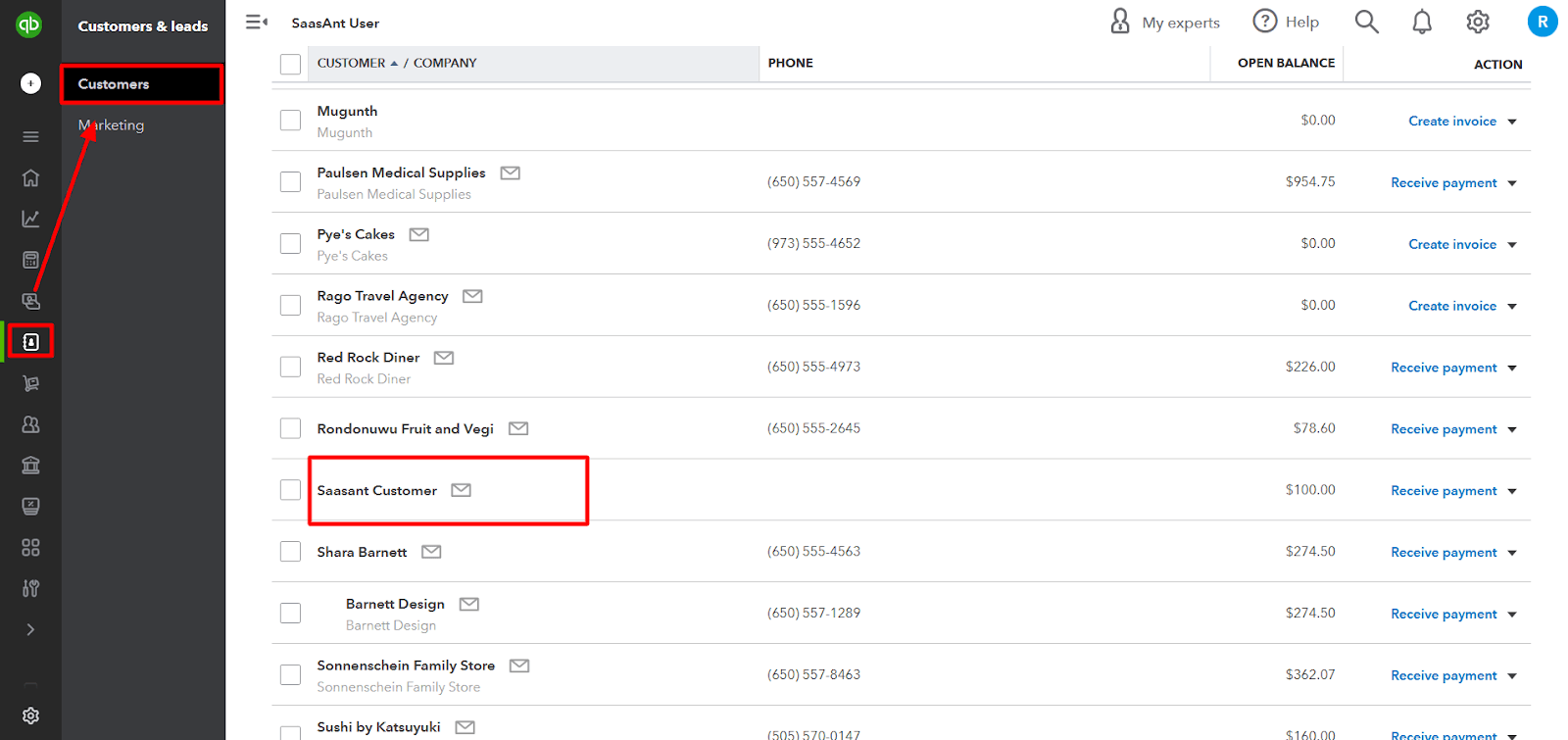Select Marketing in the side menu
Viewport: 1568px width, 740px height.
[112, 125]
